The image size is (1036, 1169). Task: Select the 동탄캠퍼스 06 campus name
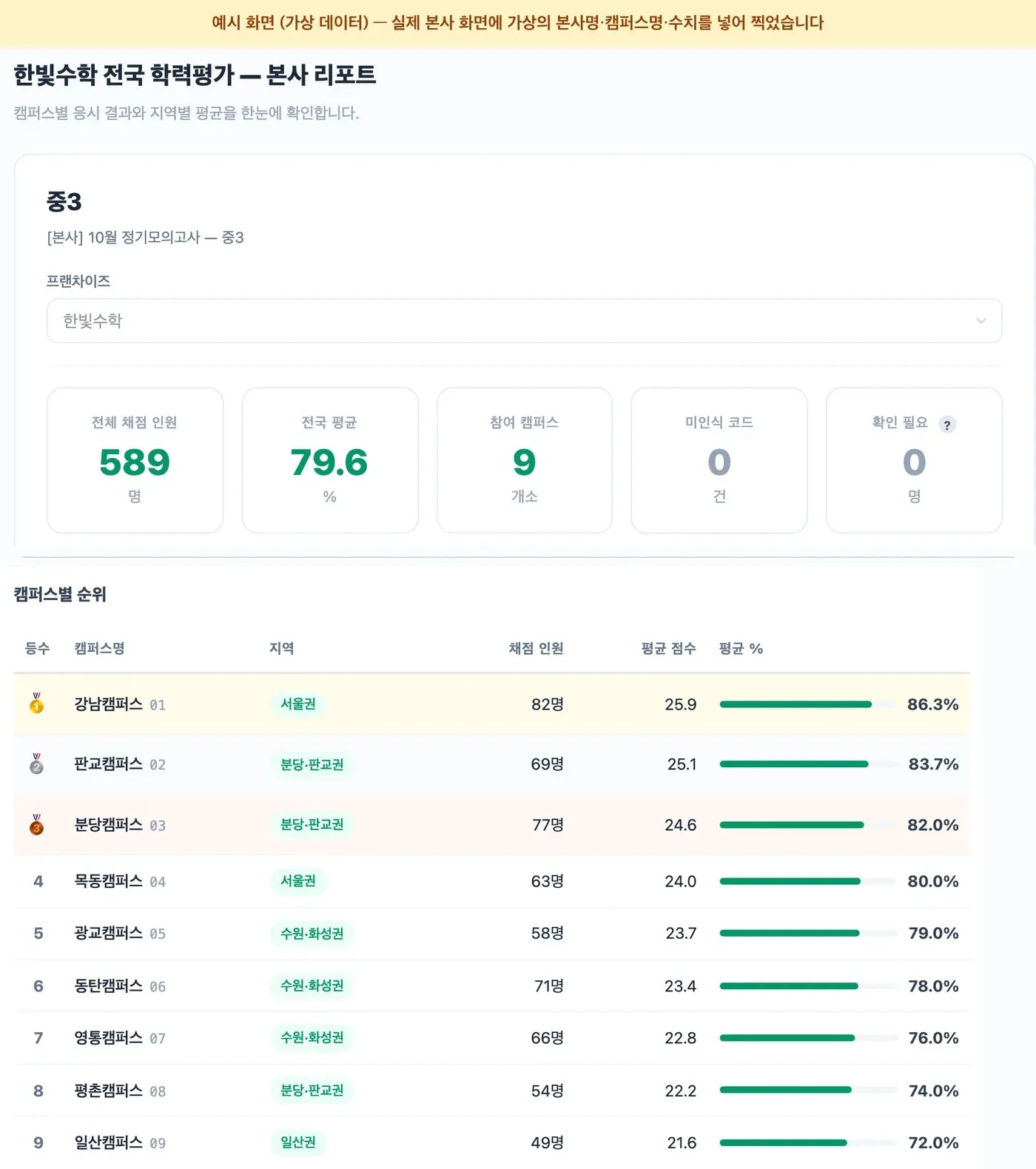click(120, 986)
